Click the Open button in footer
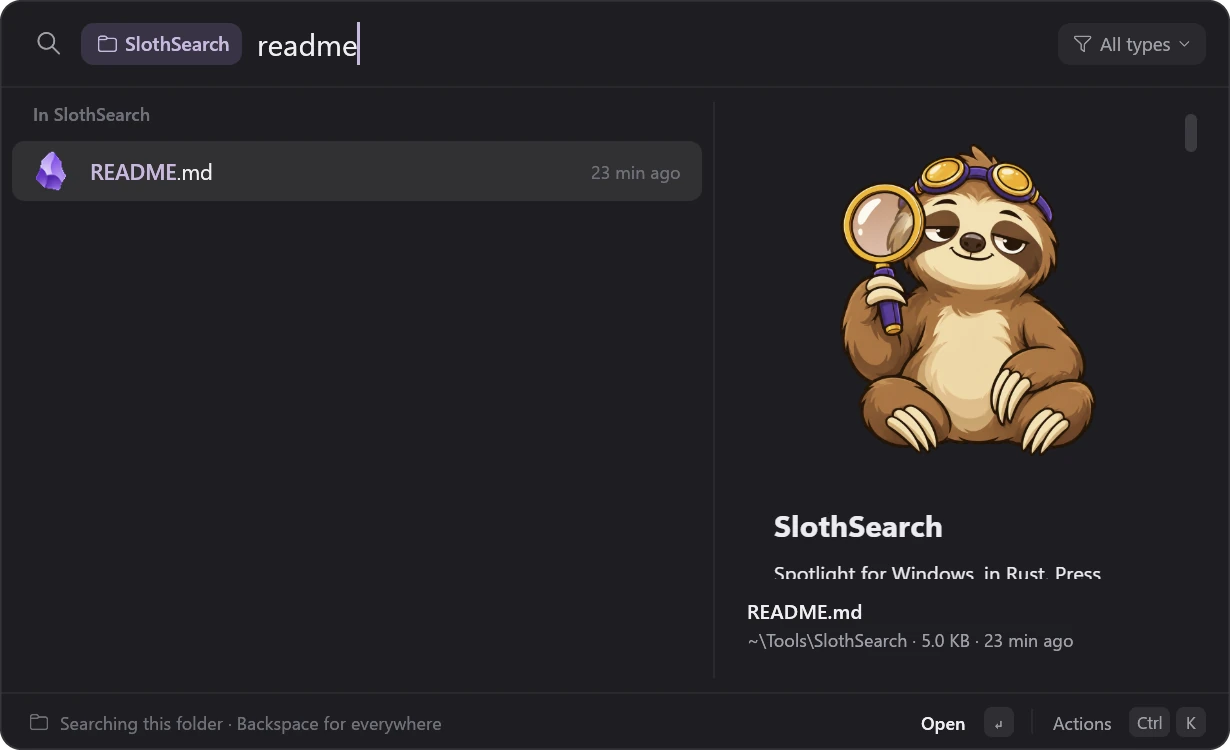 (943, 723)
